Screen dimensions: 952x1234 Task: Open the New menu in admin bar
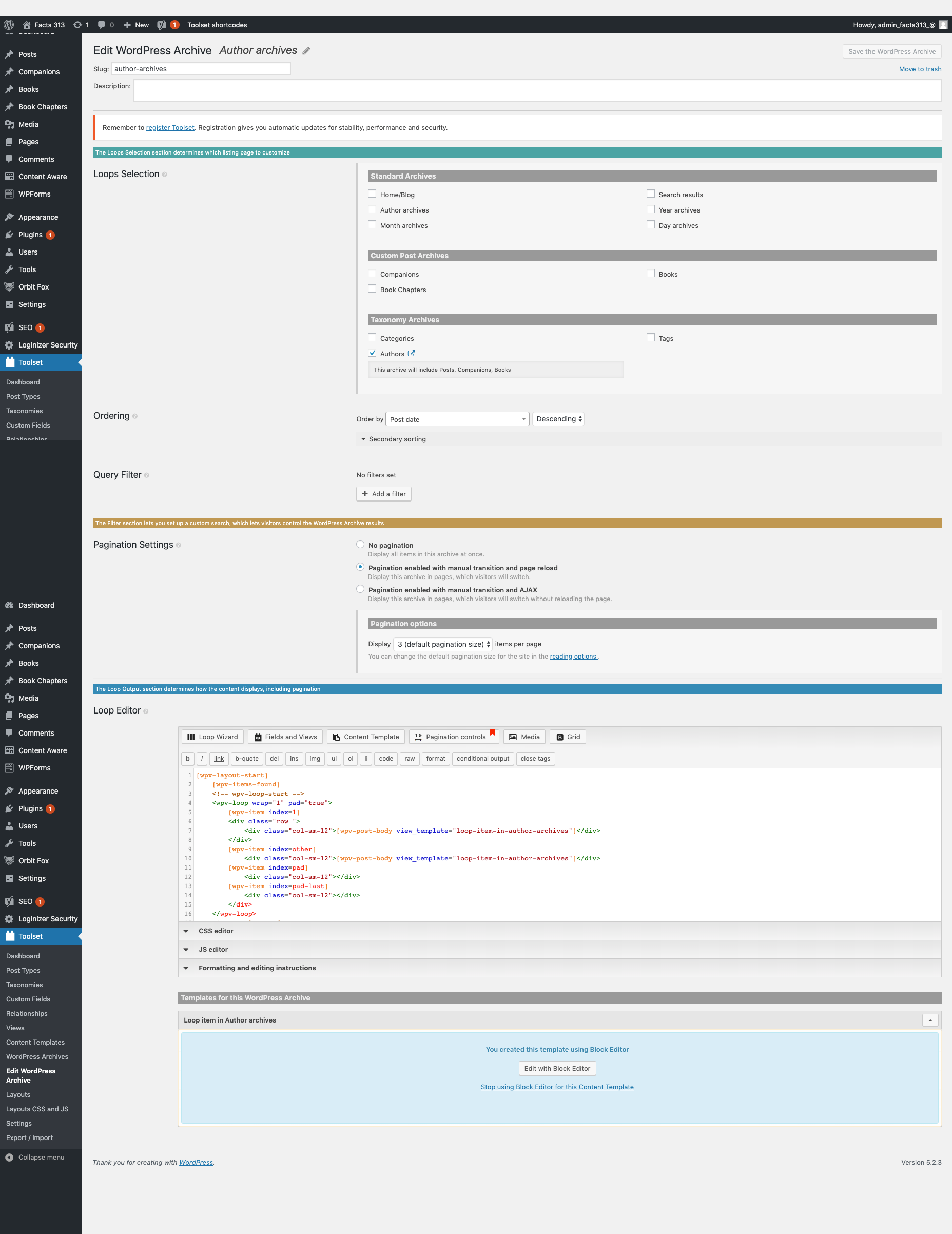pos(136,25)
